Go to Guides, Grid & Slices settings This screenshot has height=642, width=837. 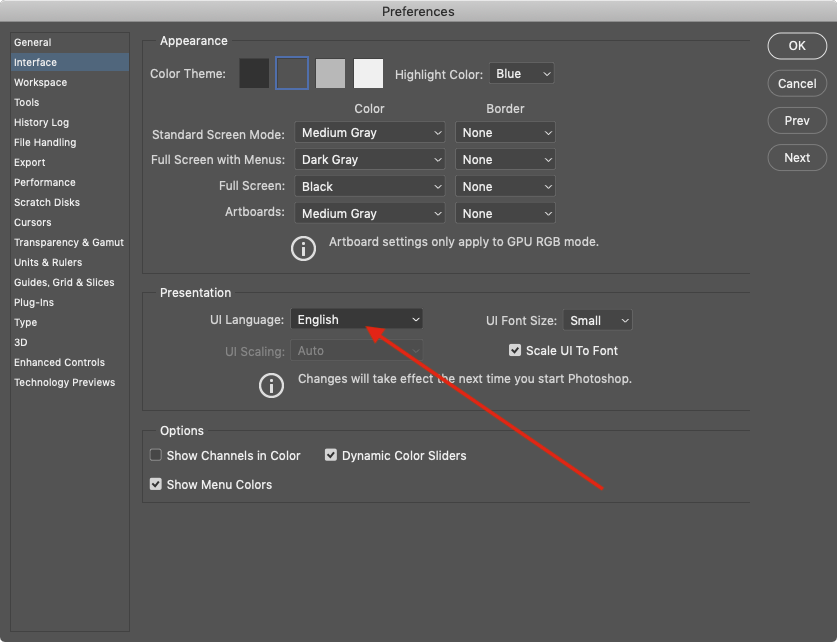64,282
